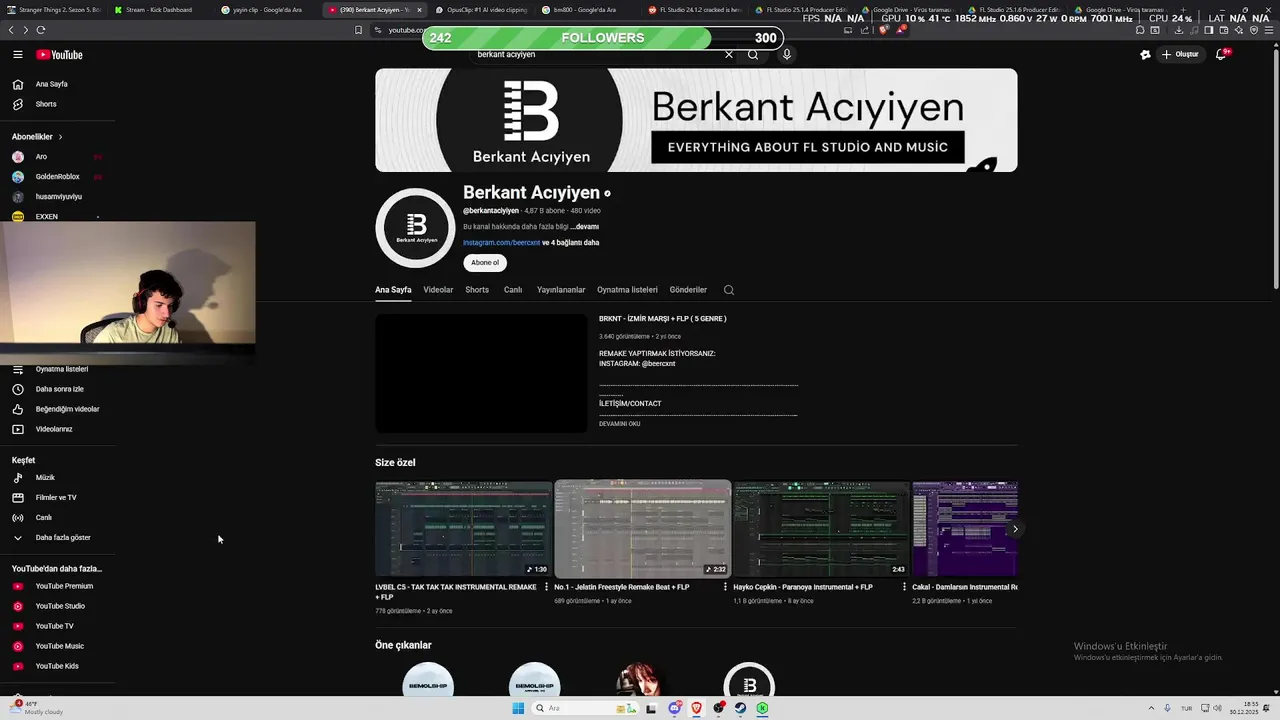Show next videos in Size özel carousel
1280x720 pixels.
pos(1015,529)
